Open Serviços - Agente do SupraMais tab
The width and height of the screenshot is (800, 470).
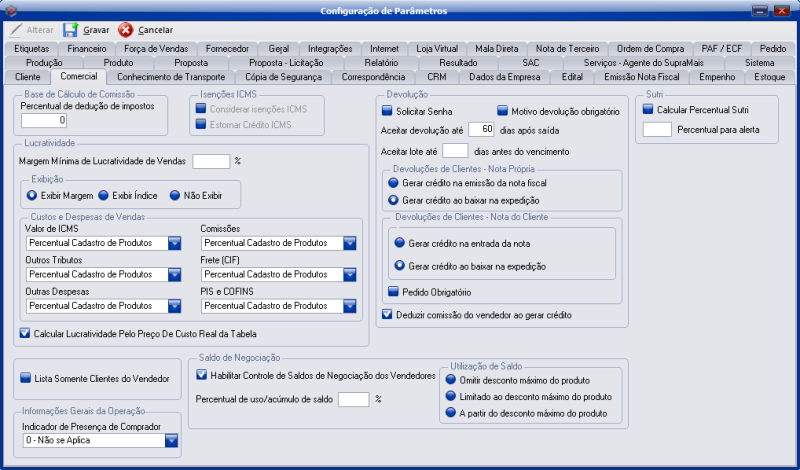(x=643, y=63)
